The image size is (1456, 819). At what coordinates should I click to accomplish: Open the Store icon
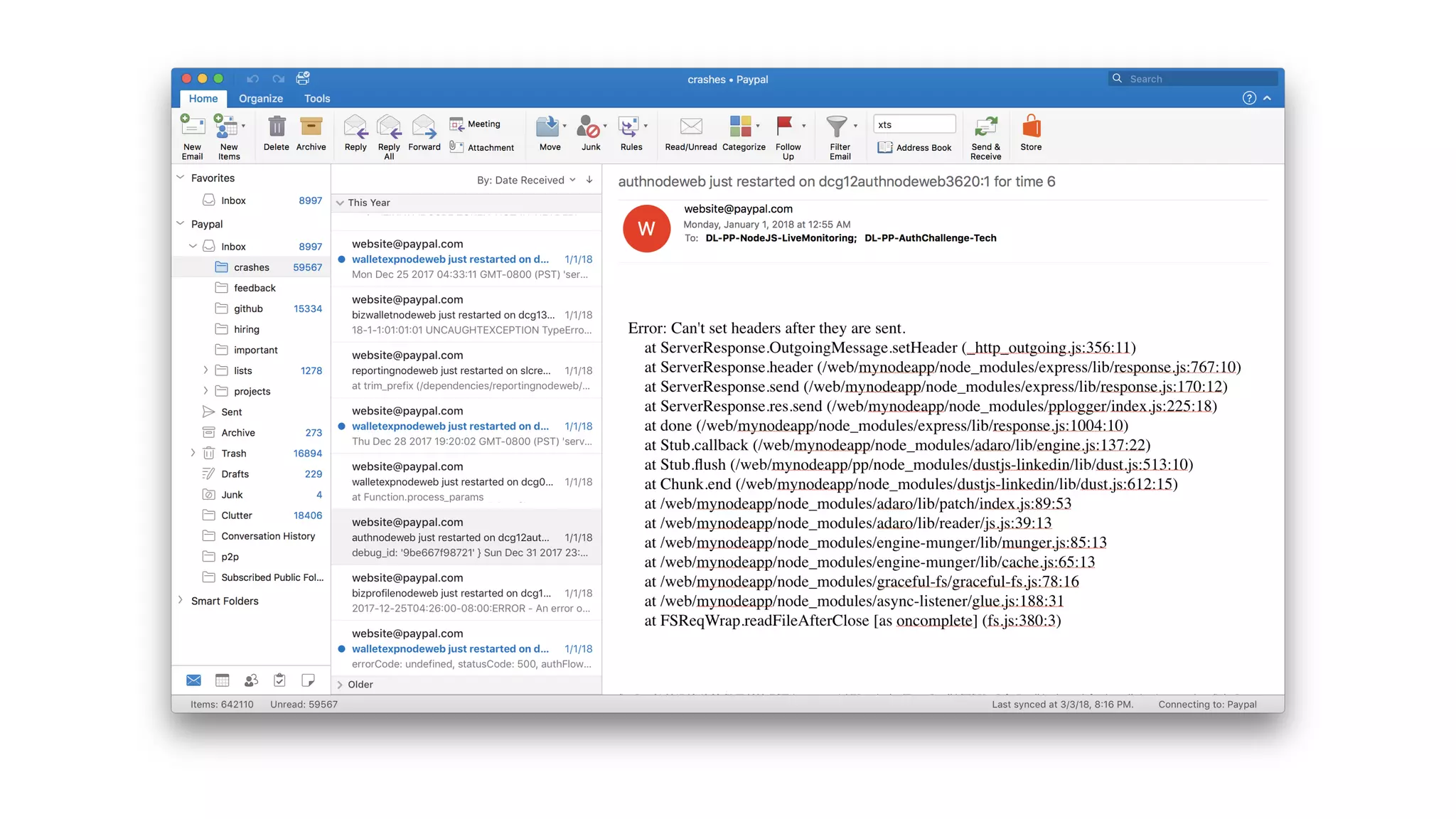click(x=1031, y=128)
